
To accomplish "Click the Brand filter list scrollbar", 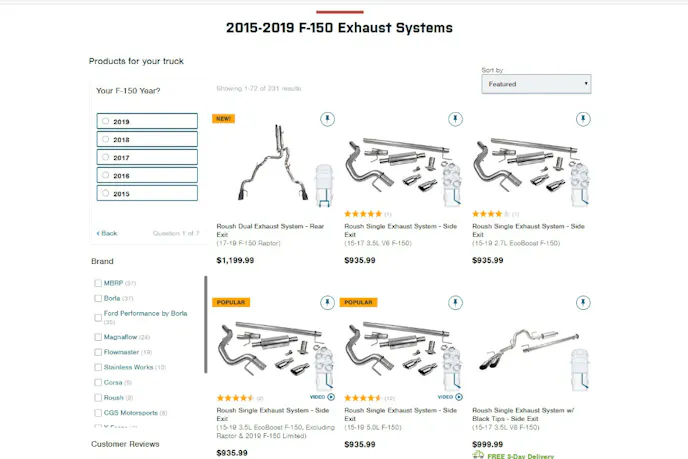I will coord(206,325).
